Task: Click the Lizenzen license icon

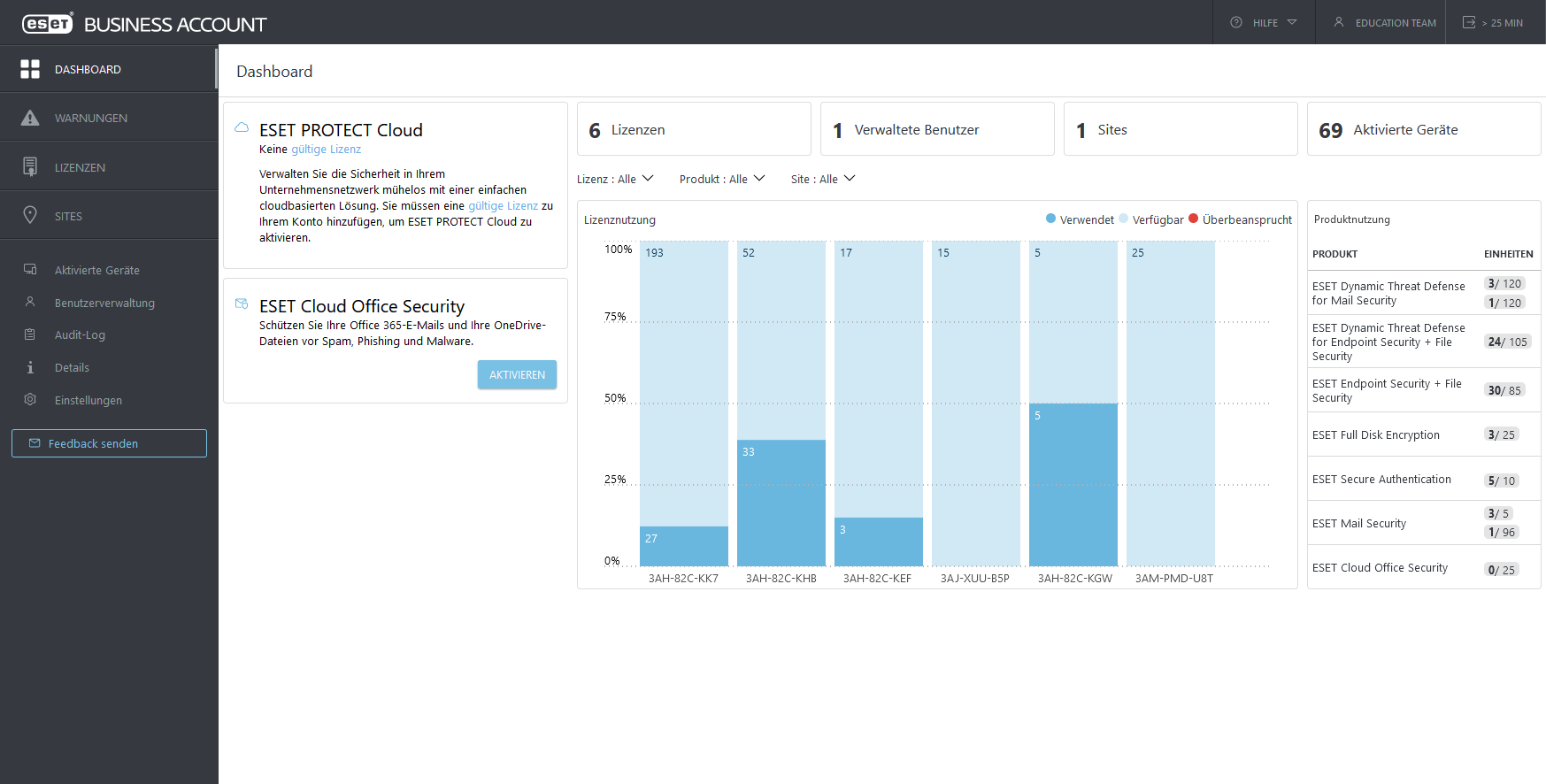Action: [x=30, y=166]
